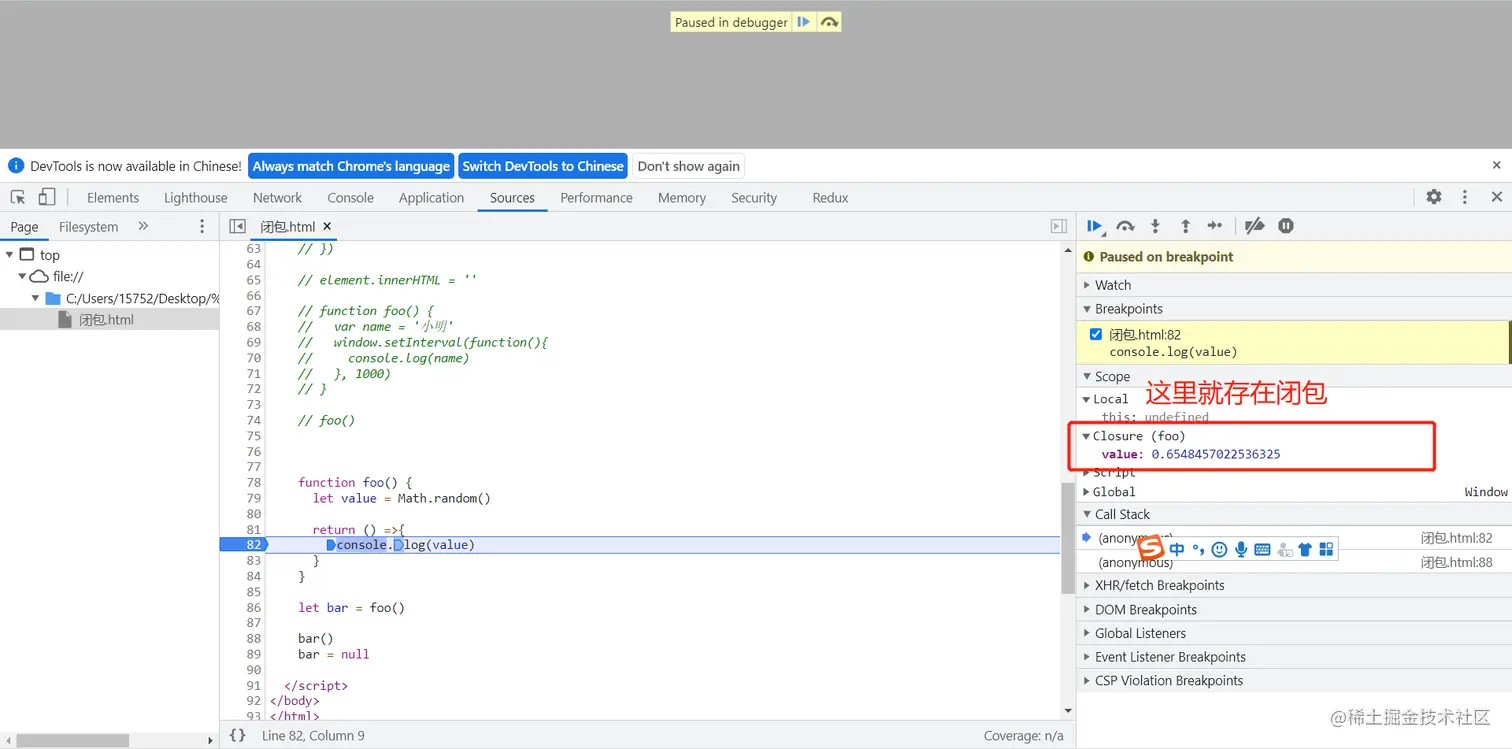Open the Sogou soft keyboard

point(1262,549)
